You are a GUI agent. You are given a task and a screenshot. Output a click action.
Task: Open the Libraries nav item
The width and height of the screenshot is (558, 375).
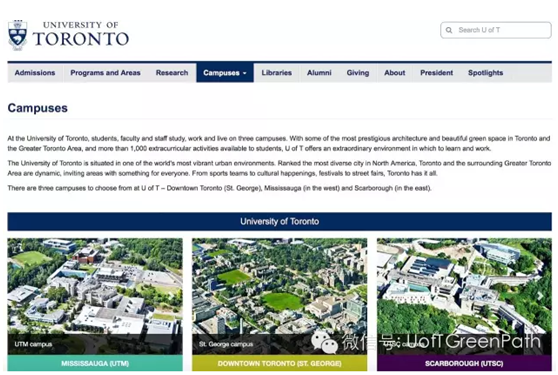pyautogui.click(x=277, y=73)
